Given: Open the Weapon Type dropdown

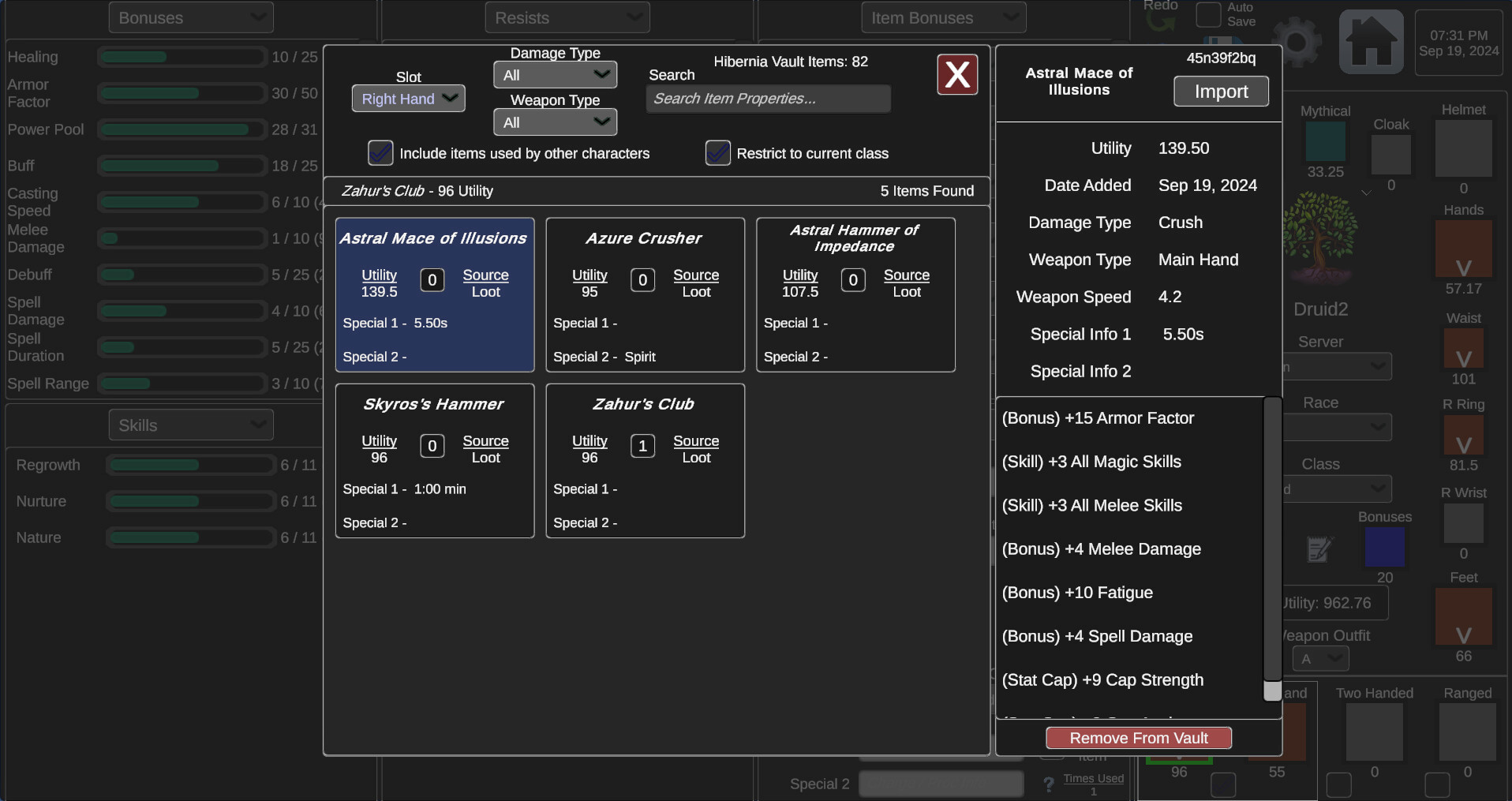Looking at the screenshot, I should coord(555,122).
